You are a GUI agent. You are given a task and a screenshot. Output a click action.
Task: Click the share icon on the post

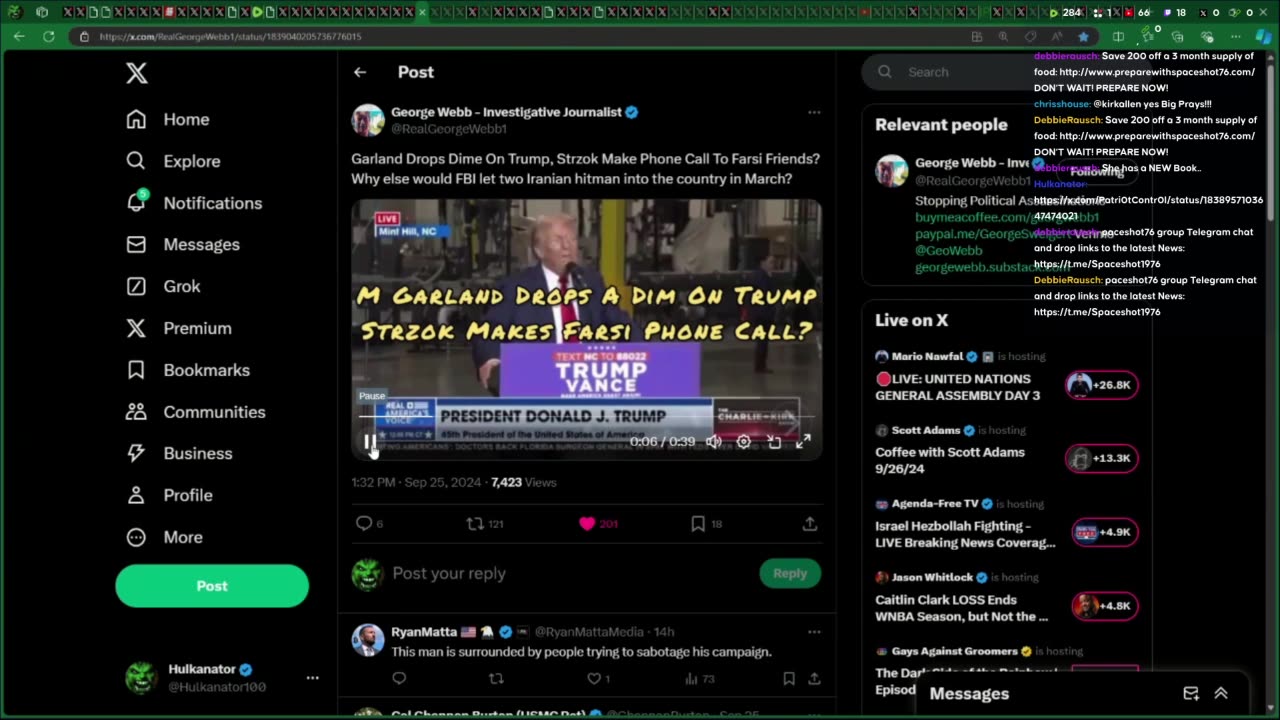(x=810, y=523)
